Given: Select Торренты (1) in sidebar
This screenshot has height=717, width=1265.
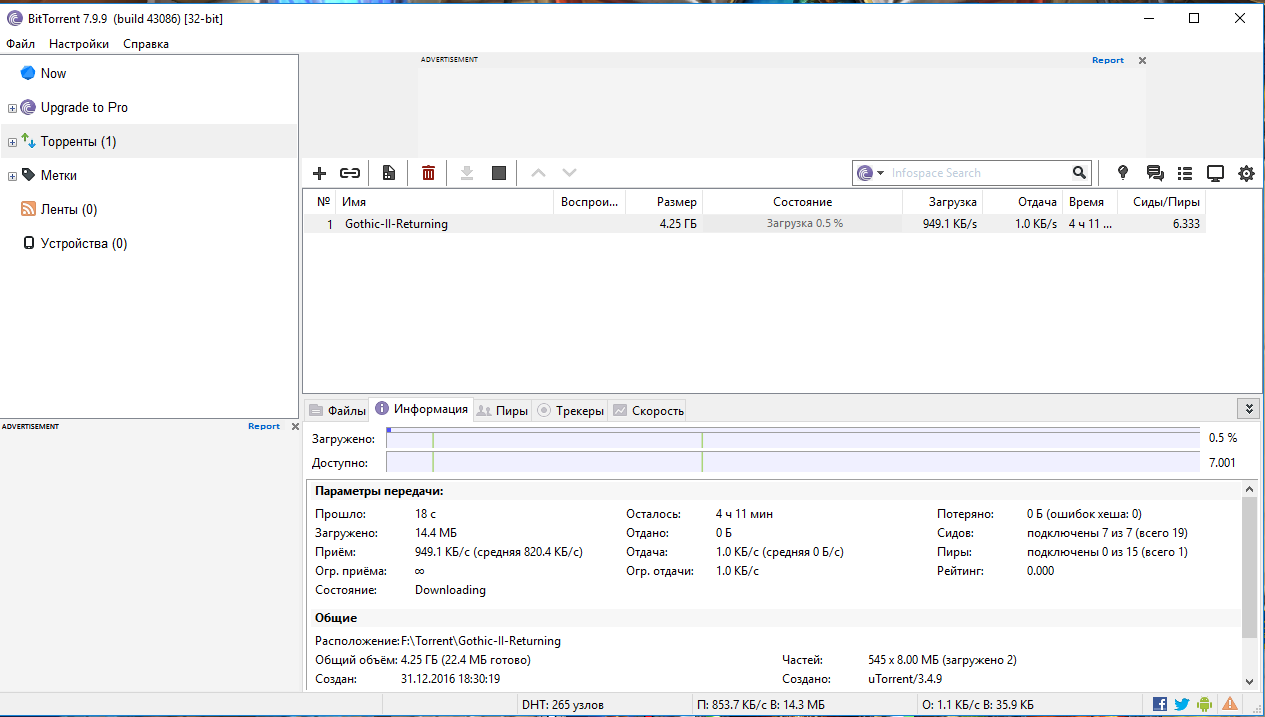Looking at the screenshot, I should [149, 141].
